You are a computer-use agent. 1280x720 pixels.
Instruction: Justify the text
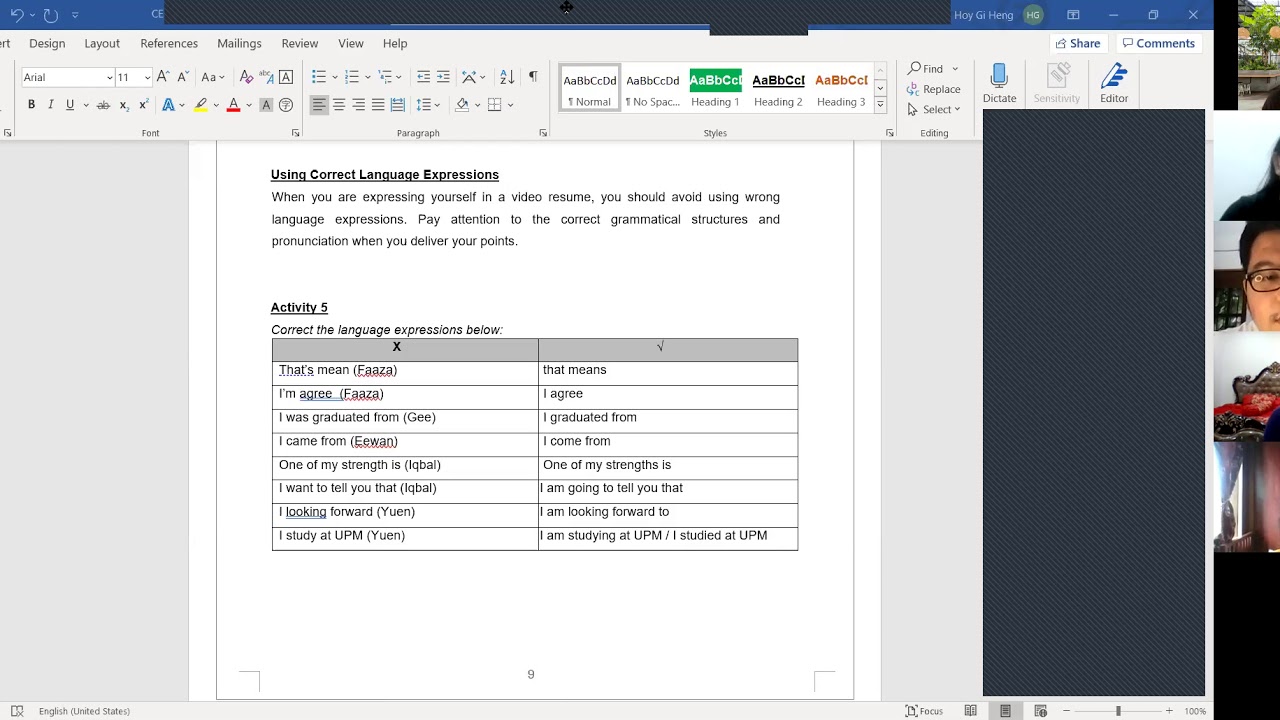point(378,105)
